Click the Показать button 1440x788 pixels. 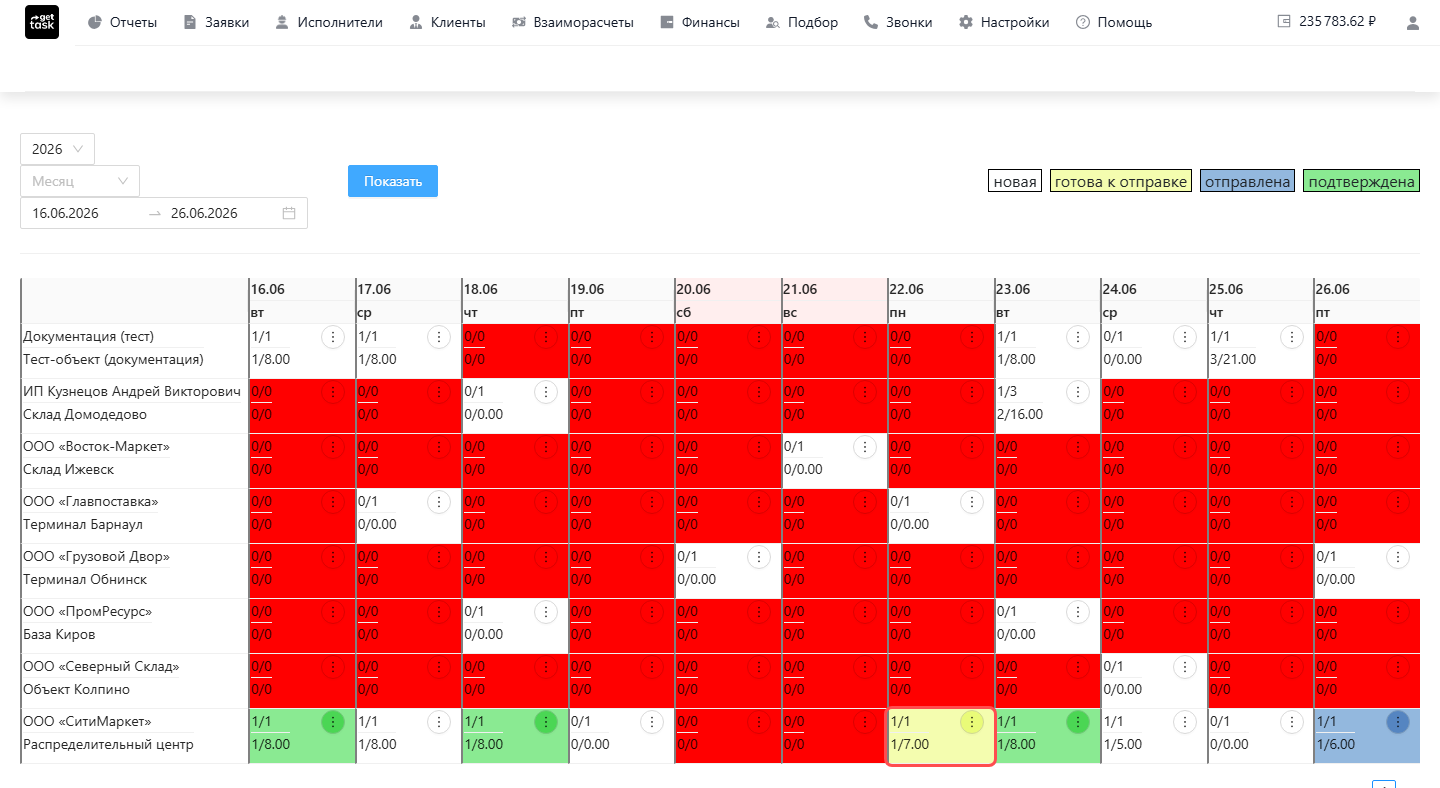tap(393, 181)
